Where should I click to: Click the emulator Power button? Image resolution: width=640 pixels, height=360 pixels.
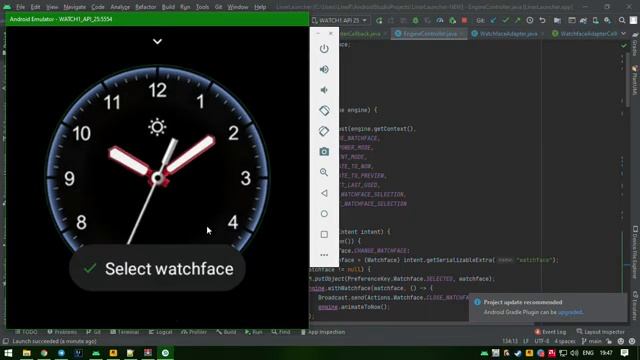[x=324, y=49]
